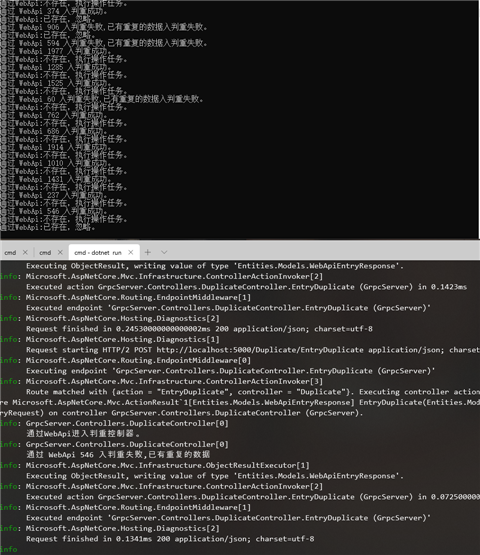Close the 'cmd - dotnet run' tab

[131, 252]
